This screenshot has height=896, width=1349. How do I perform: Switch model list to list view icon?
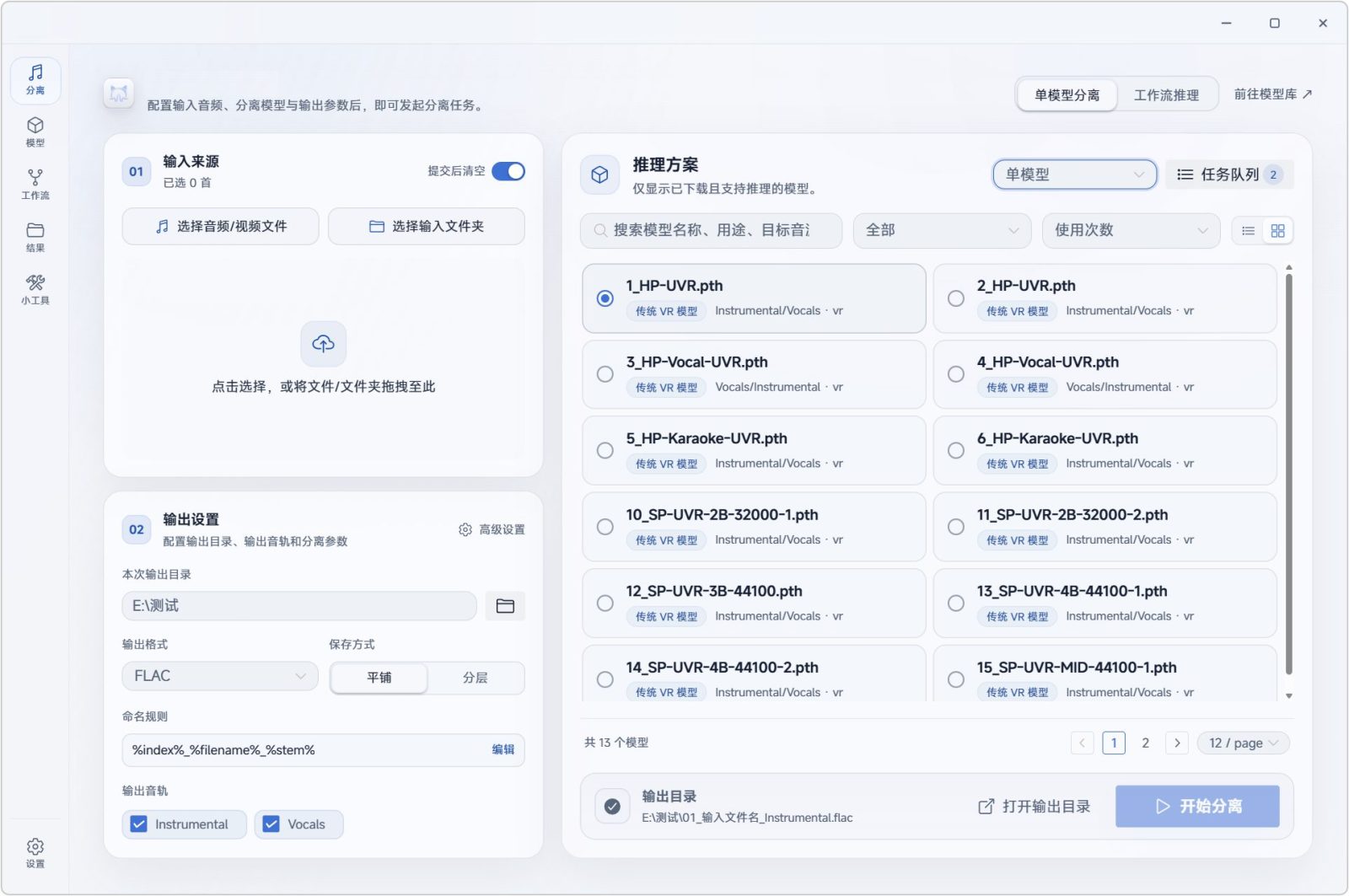1249,231
